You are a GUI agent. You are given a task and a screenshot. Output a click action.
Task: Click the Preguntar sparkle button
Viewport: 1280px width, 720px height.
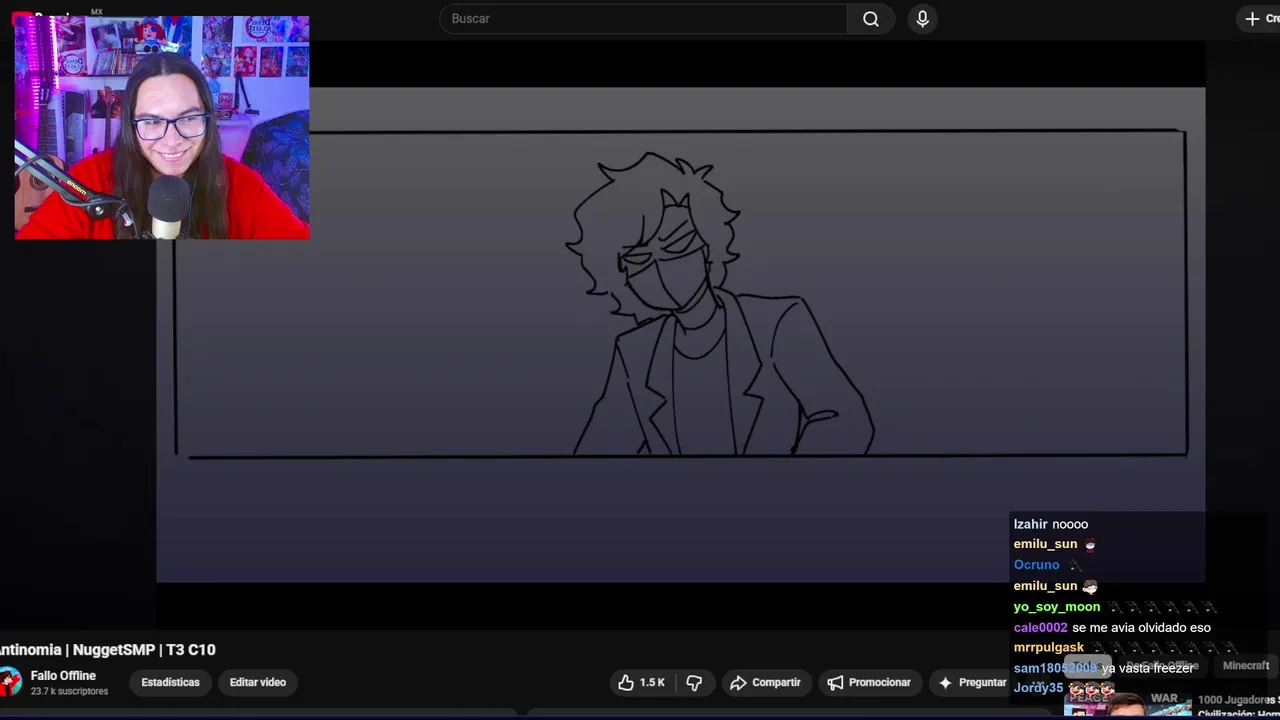[972, 682]
